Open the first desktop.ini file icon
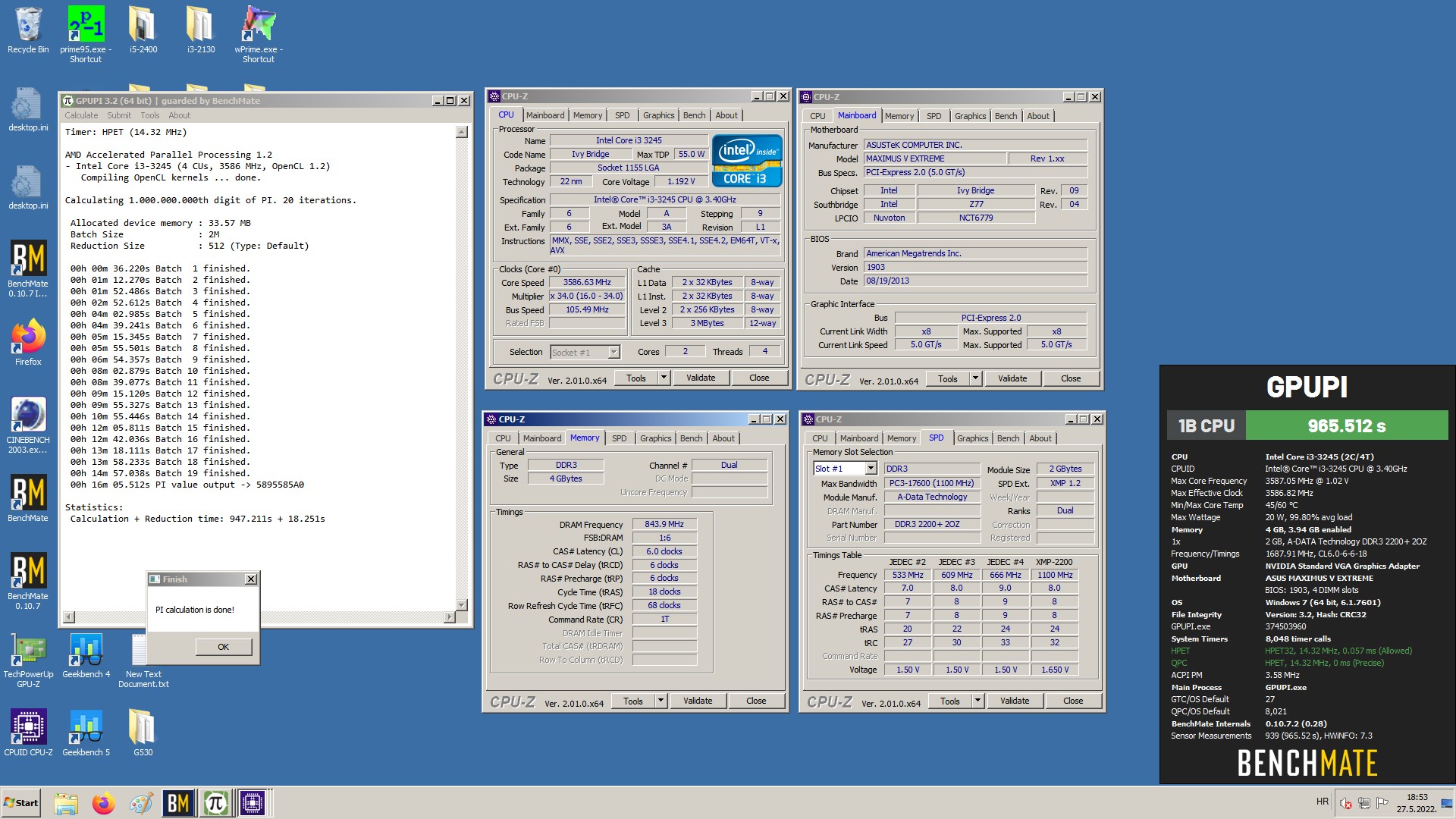The width and height of the screenshot is (1456, 819). pyautogui.click(x=28, y=110)
